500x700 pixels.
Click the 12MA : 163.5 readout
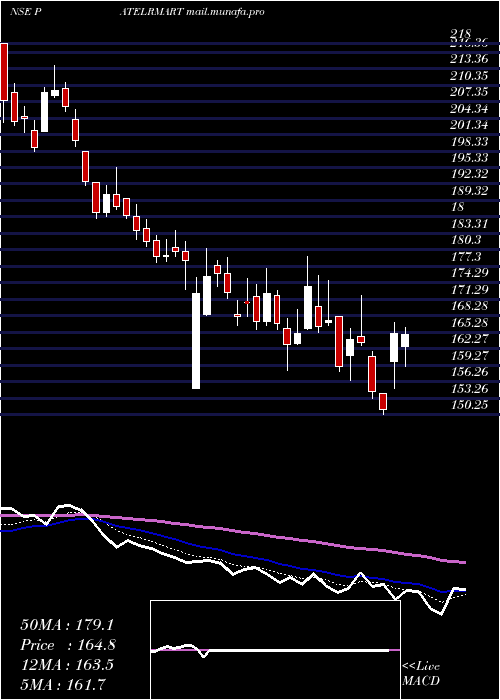[x=67, y=665]
